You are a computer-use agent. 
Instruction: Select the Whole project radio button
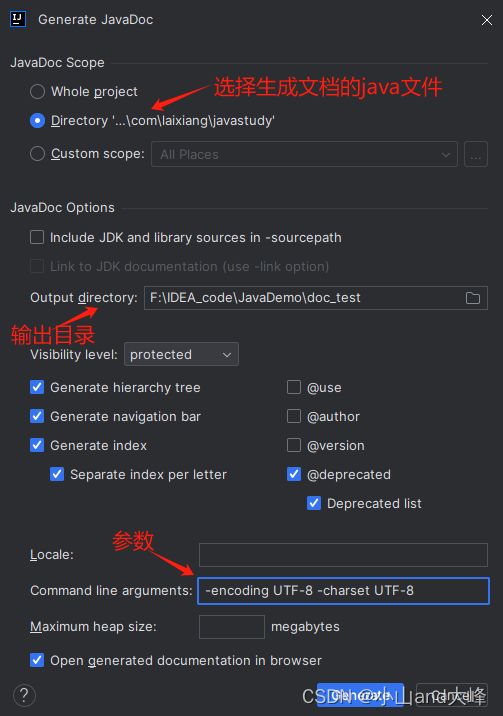pos(37,91)
